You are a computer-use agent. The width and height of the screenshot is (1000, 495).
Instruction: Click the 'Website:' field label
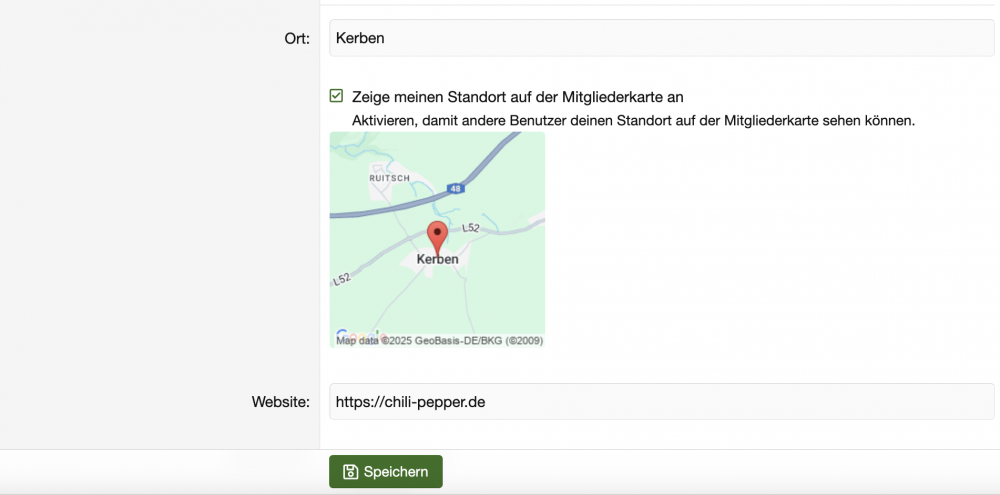tap(281, 402)
